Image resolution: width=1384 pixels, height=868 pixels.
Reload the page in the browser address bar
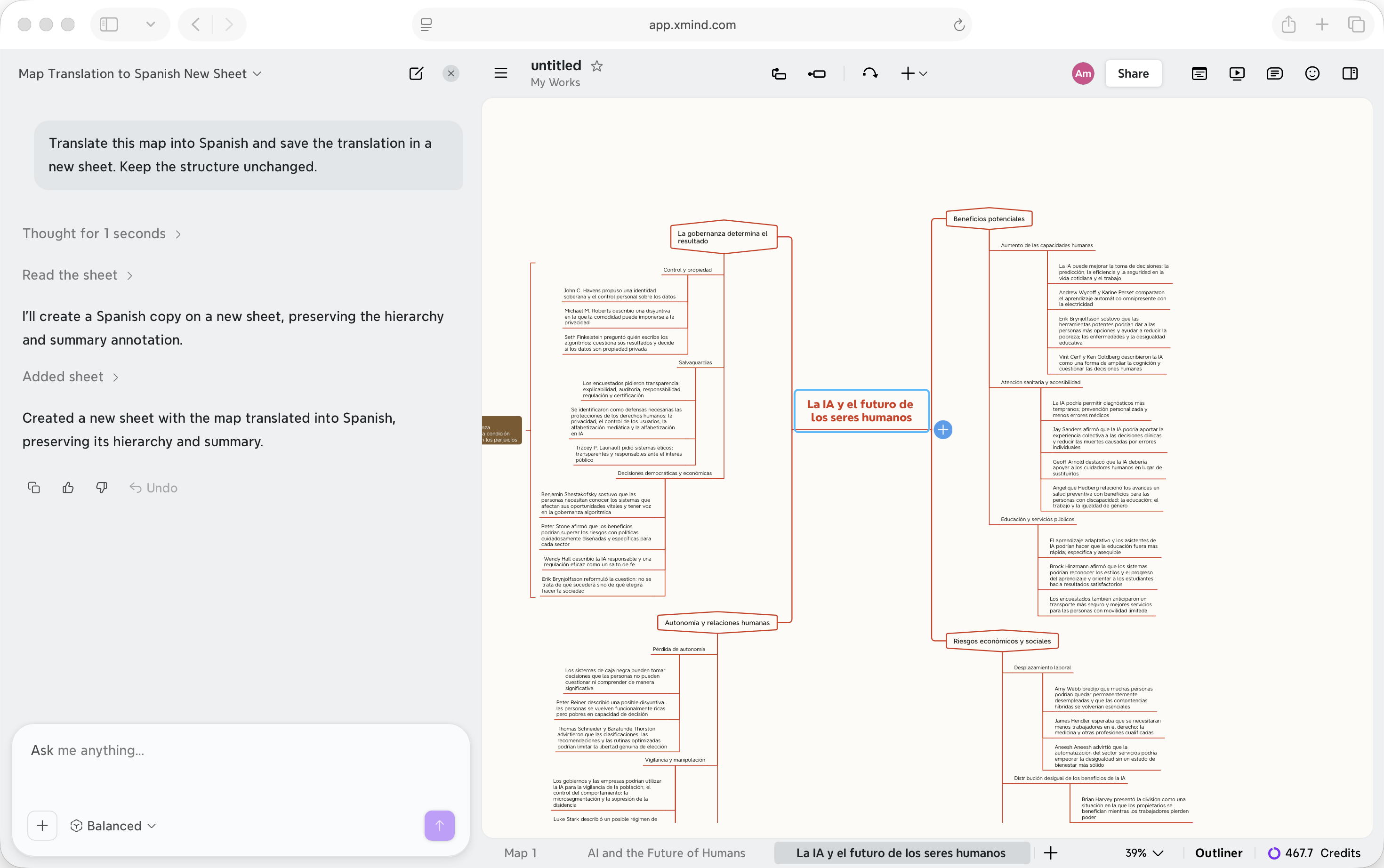pyautogui.click(x=958, y=24)
